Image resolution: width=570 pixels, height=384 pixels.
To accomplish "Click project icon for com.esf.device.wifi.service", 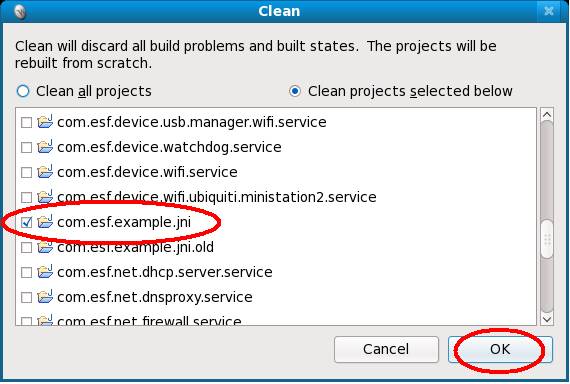I will pyautogui.click(x=45, y=172).
